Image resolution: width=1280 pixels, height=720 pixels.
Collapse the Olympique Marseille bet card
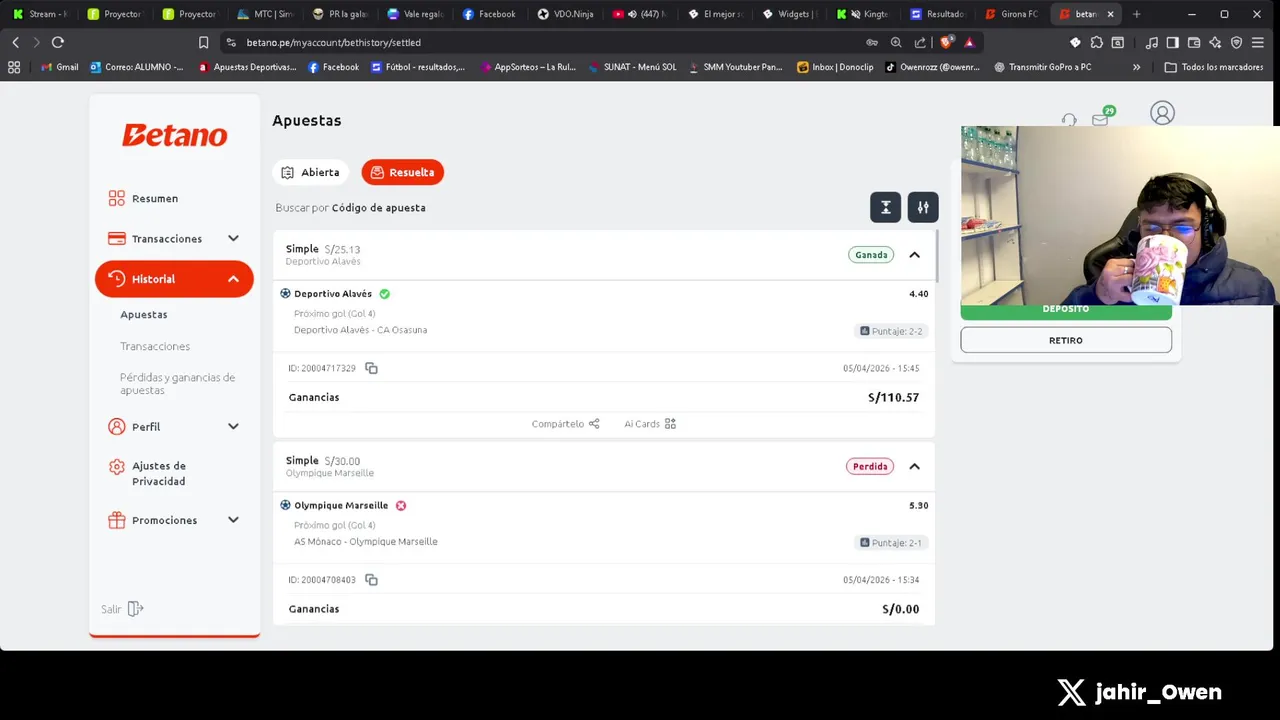click(914, 466)
